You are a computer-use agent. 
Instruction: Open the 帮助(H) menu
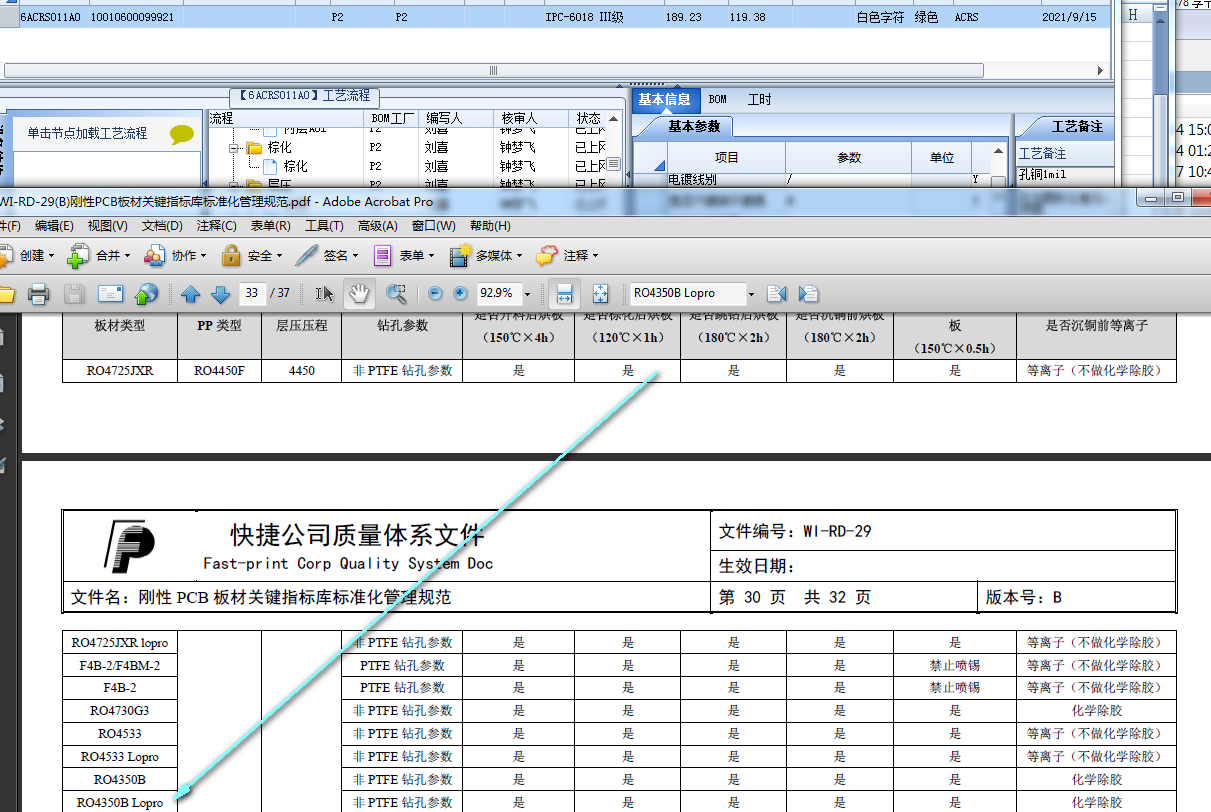point(490,226)
